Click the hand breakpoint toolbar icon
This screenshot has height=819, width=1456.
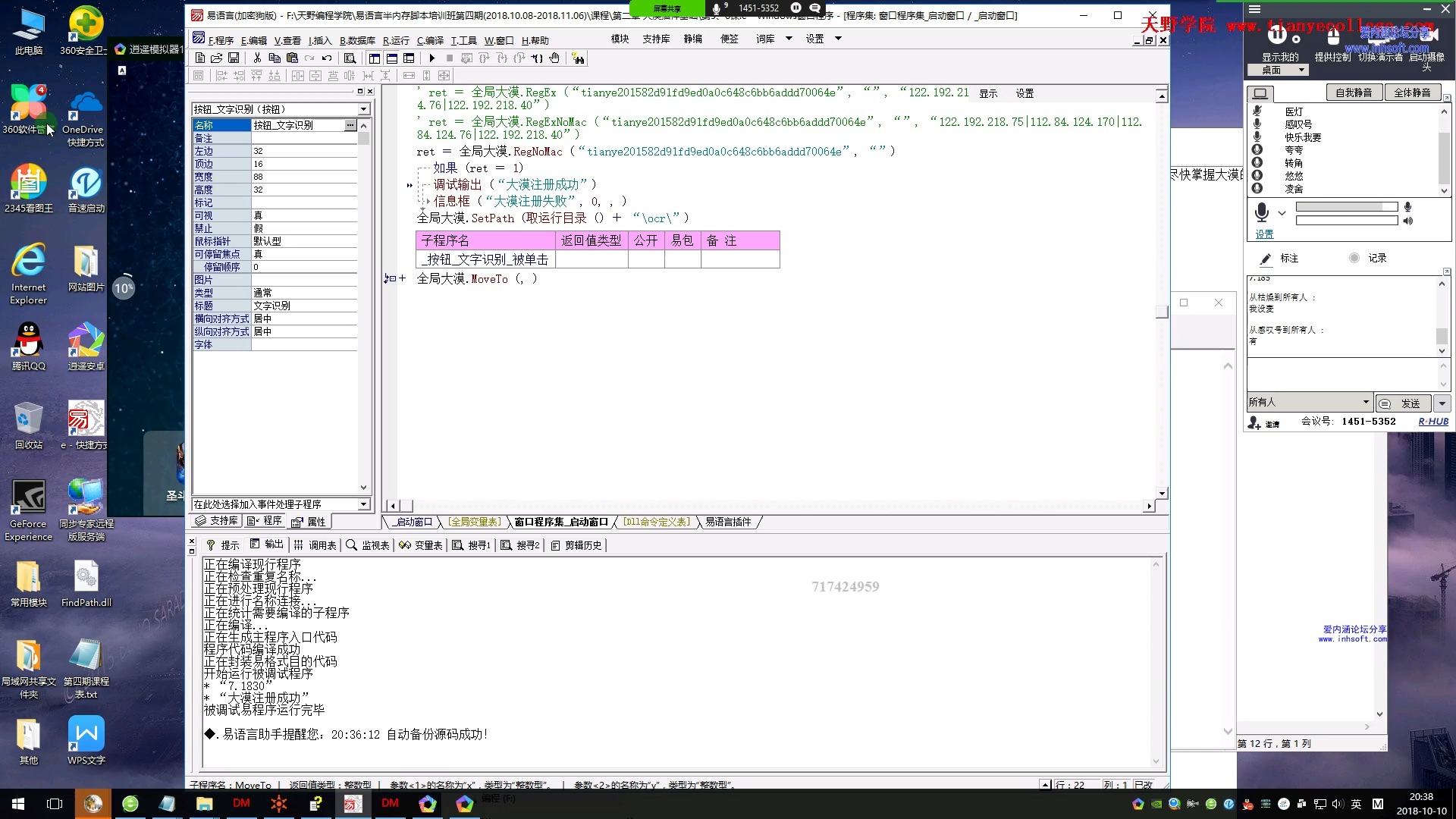pyautogui.click(x=554, y=58)
